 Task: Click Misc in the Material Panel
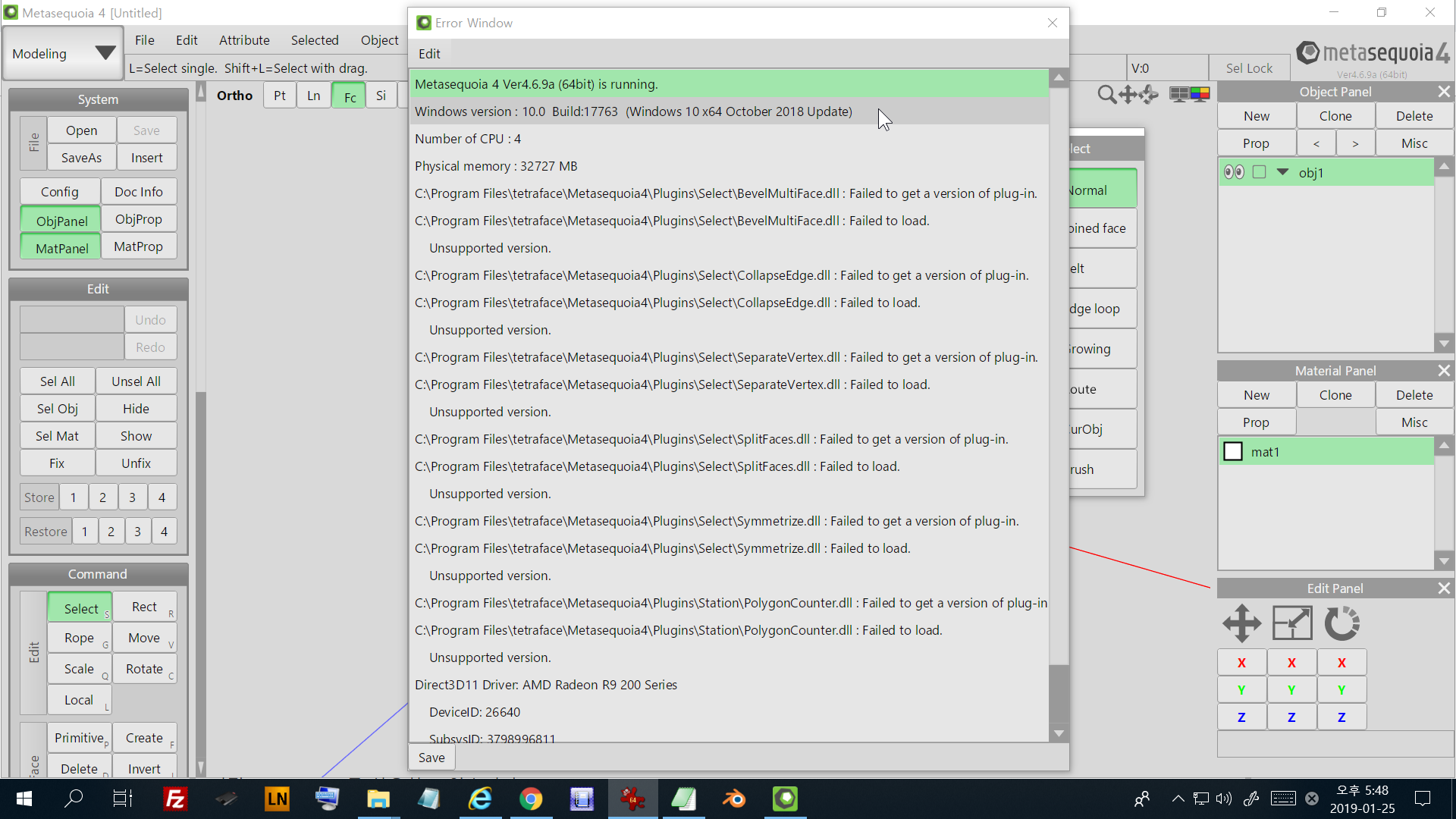[1414, 422]
